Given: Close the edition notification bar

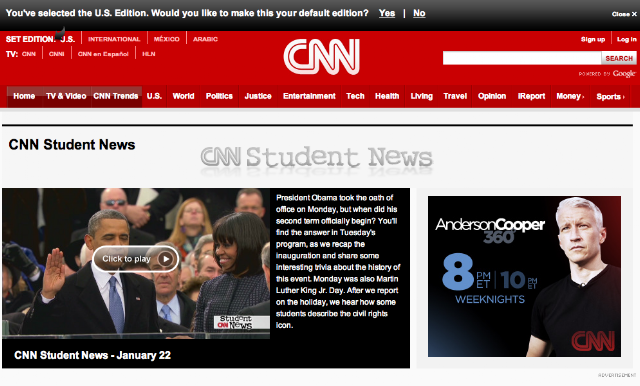Looking at the screenshot, I should click(624, 14).
